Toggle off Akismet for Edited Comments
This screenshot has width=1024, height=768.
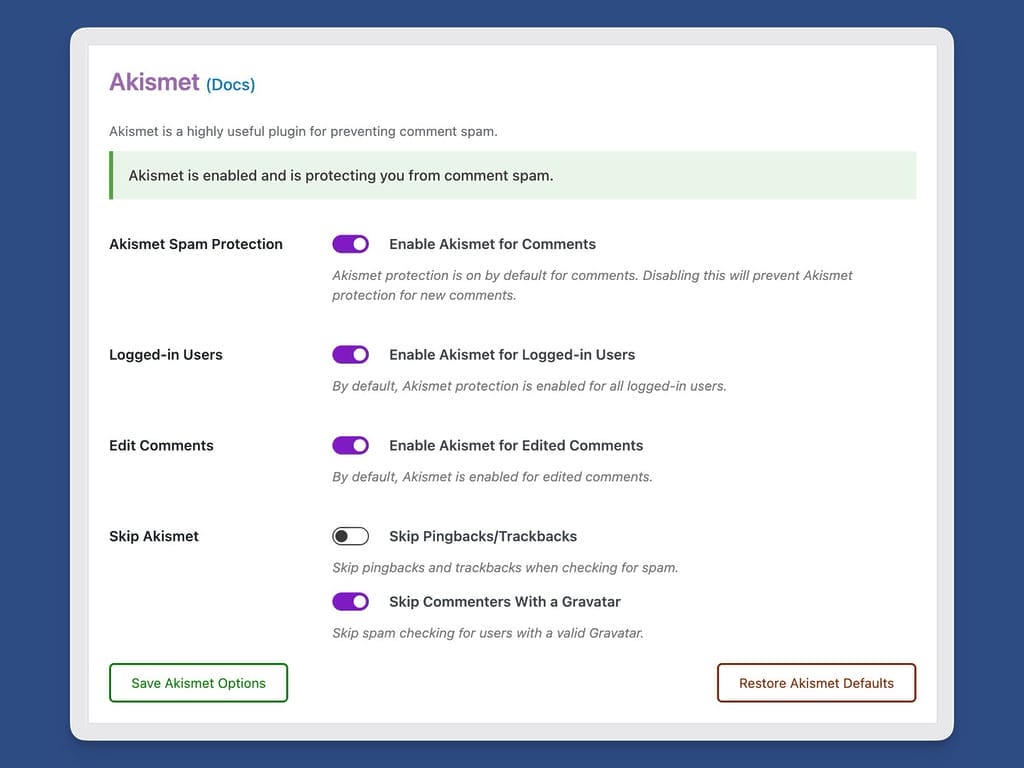[351, 446]
